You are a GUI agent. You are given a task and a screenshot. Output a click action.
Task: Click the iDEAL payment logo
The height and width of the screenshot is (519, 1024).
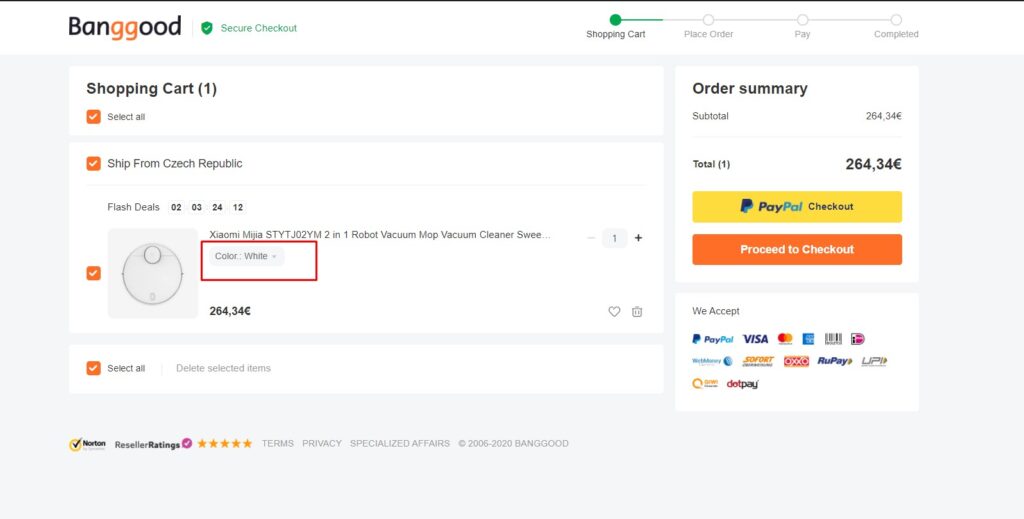coord(857,339)
